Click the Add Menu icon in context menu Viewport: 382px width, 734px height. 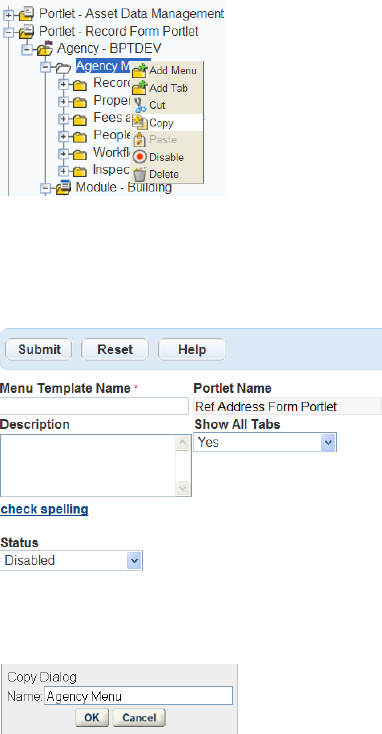[x=140, y=71]
